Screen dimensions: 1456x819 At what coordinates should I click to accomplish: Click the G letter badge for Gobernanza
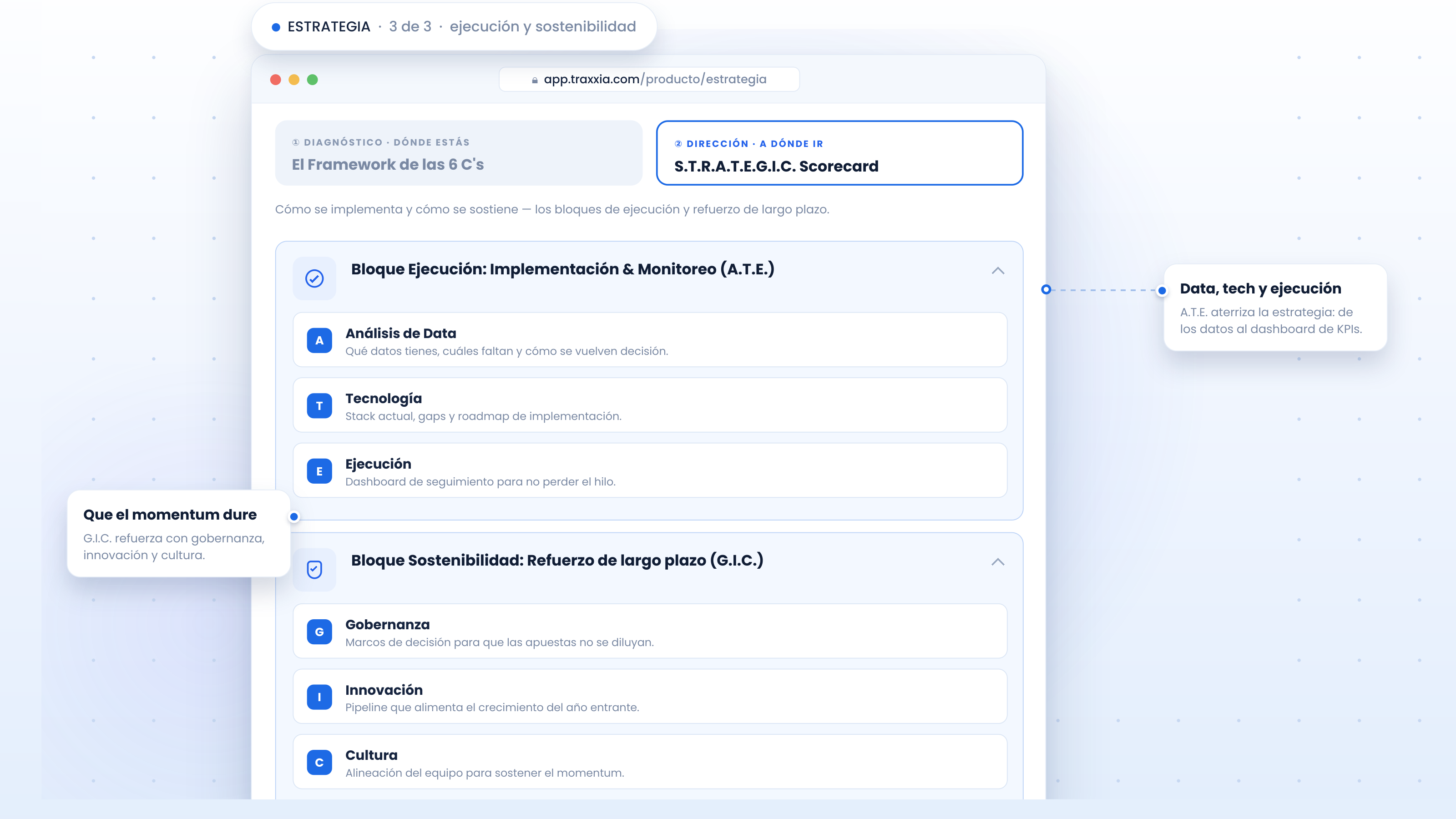319,632
